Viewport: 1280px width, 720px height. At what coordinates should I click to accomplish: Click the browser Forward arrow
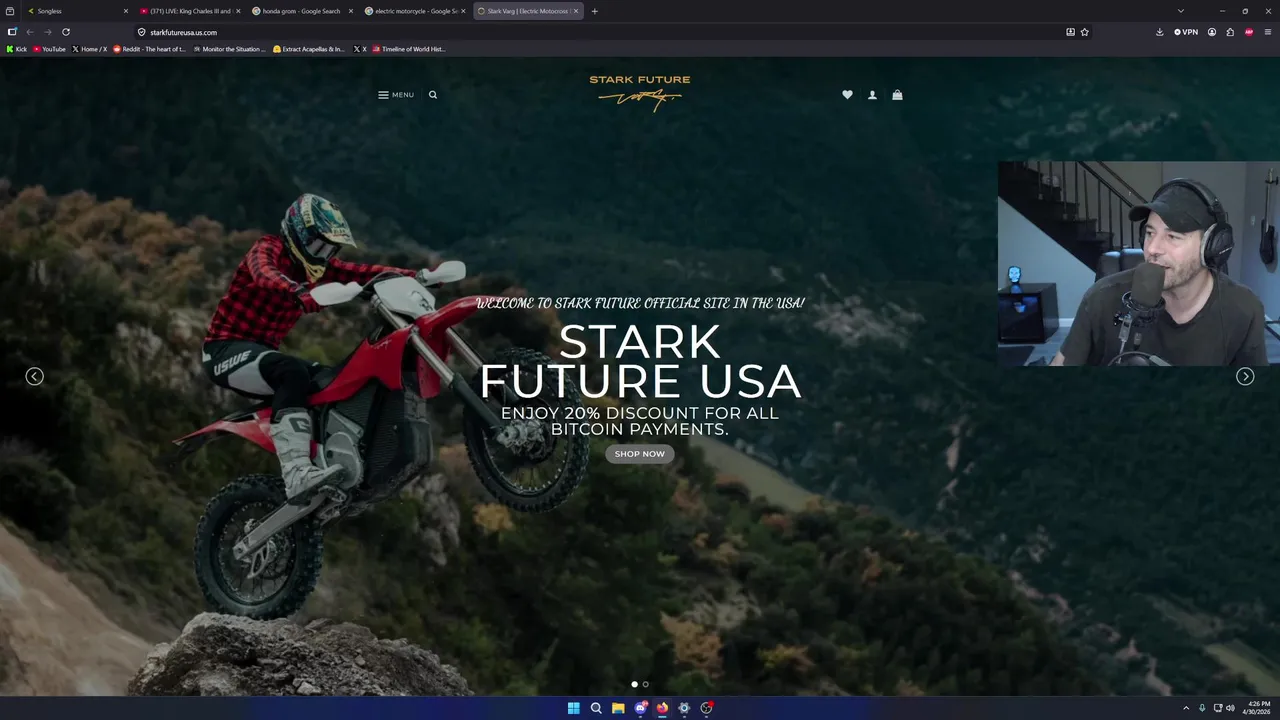(48, 32)
